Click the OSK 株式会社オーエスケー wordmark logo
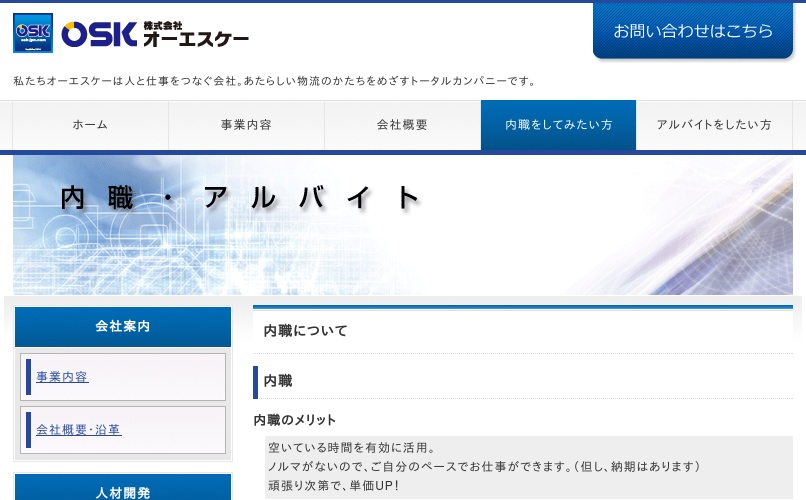The width and height of the screenshot is (806, 500). (155, 34)
